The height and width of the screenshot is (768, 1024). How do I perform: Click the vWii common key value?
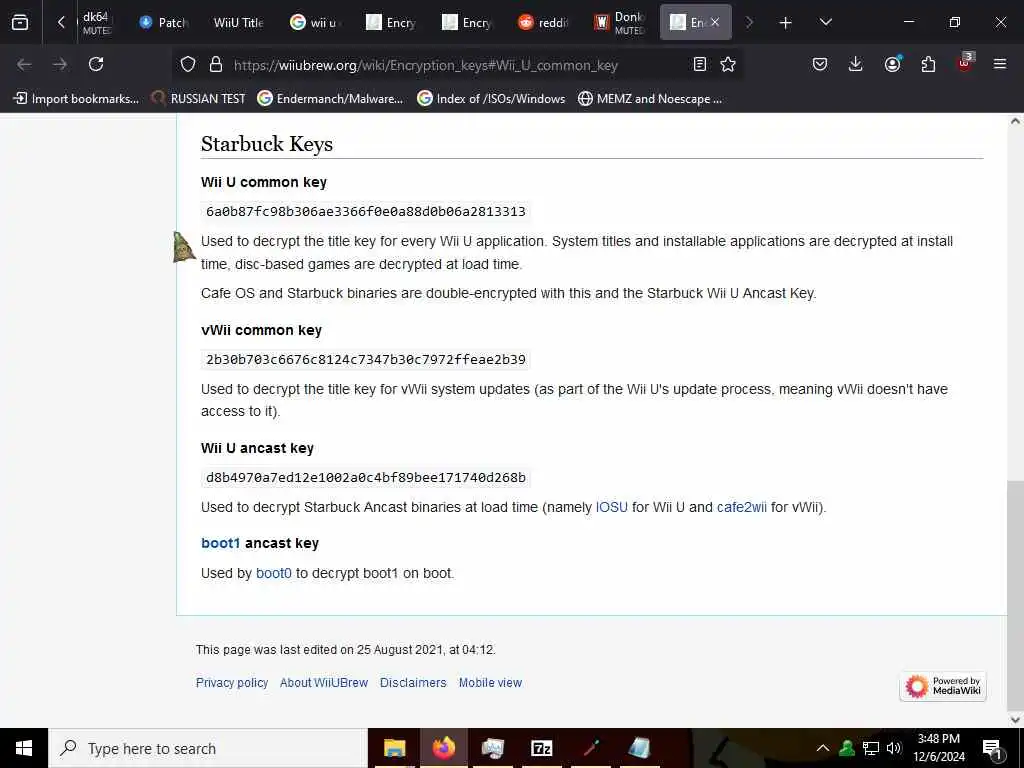366,359
